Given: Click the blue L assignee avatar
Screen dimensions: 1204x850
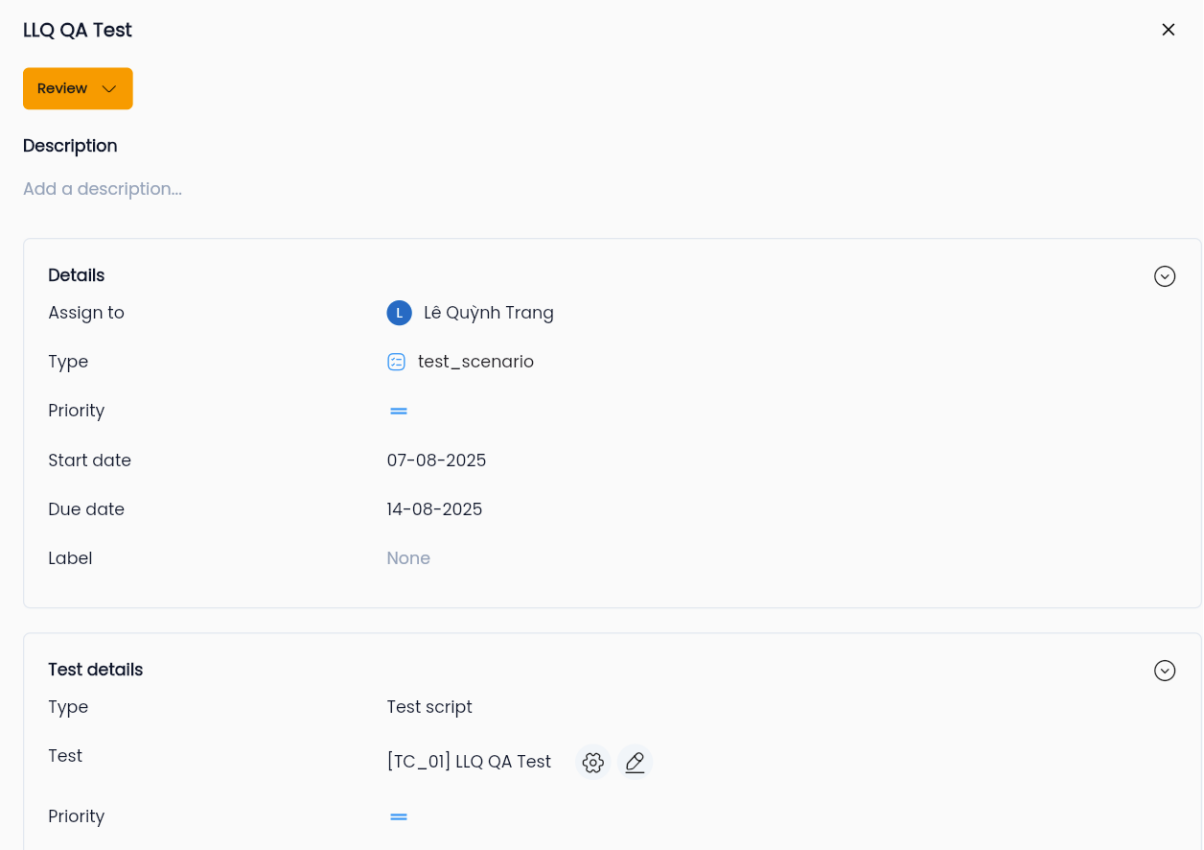Looking at the screenshot, I should pos(399,313).
